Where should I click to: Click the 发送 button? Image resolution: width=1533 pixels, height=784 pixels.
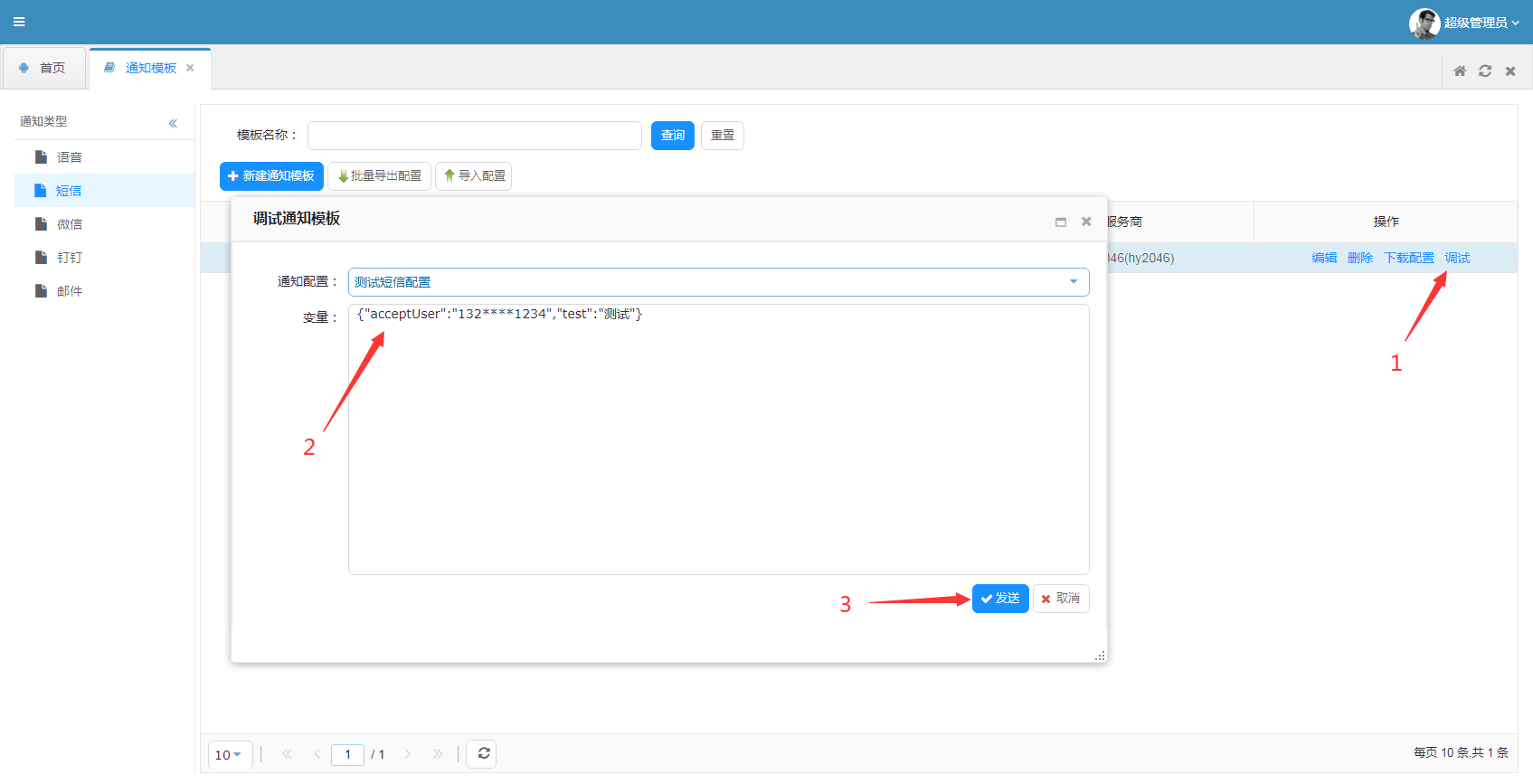(x=1000, y=599)
